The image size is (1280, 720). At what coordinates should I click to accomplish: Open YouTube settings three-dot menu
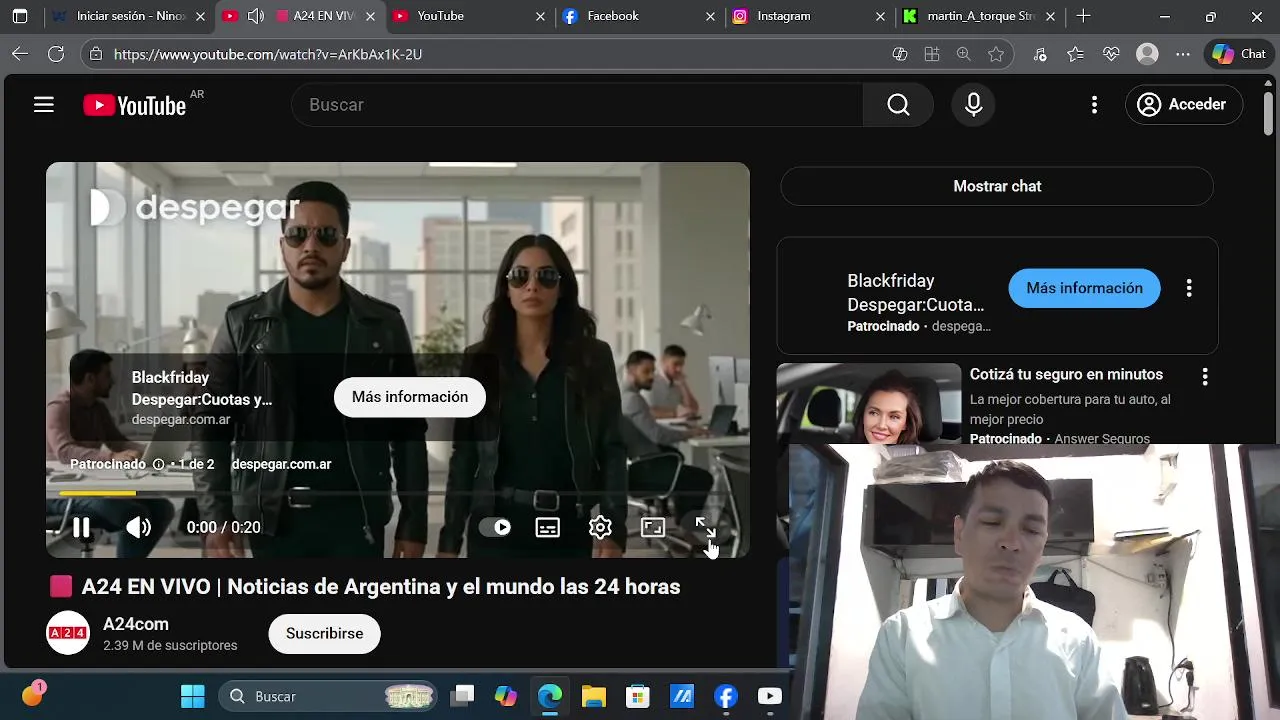point(1094,105)
